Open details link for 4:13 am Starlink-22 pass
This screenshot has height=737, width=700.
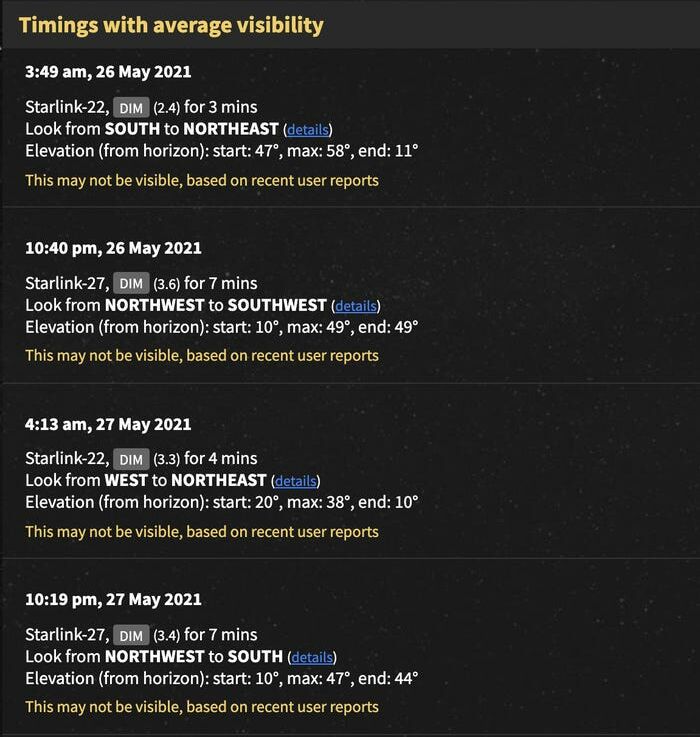pyautogui.click(x=296, y=481)
